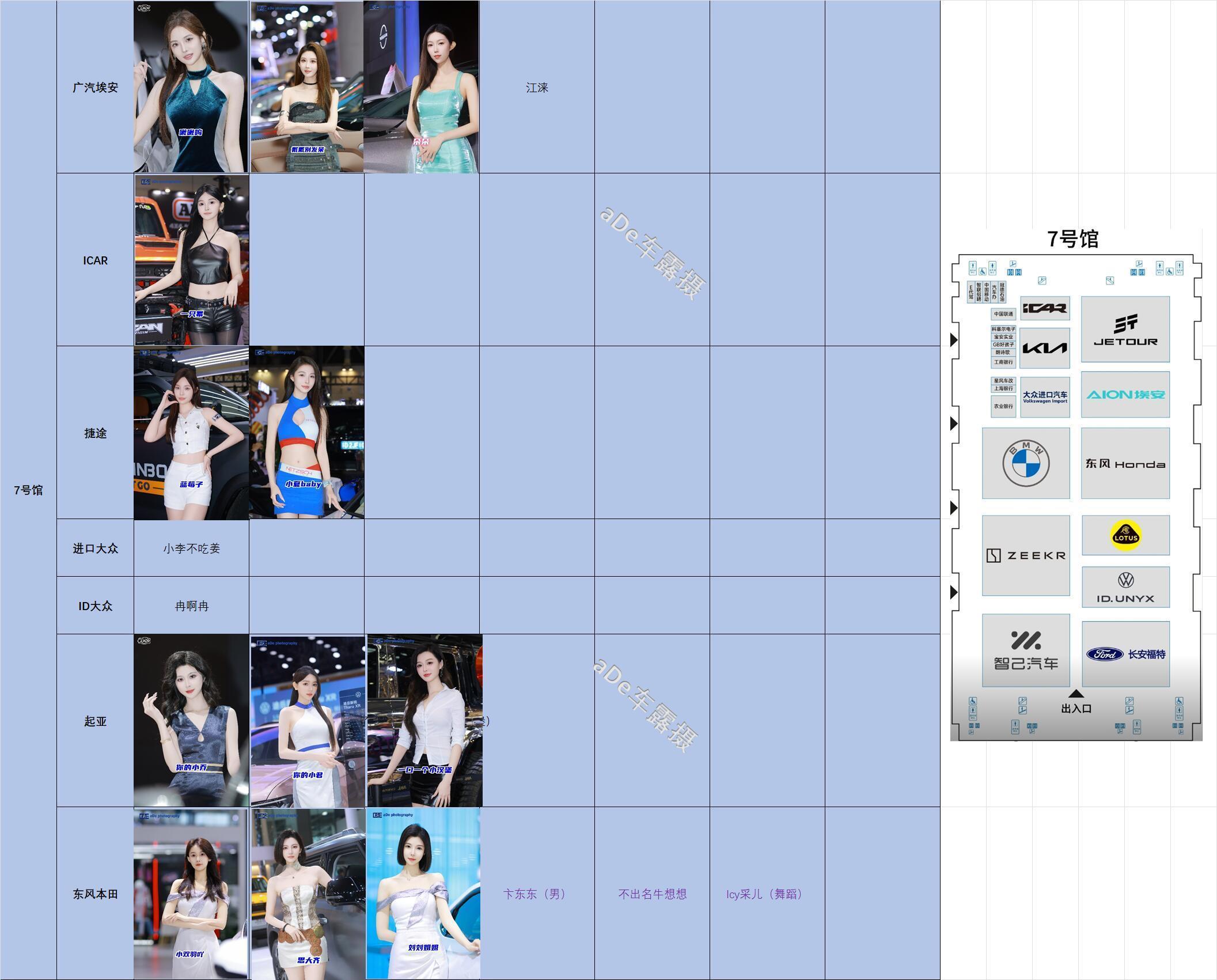Select the 东风Honda booth on the map
Image resolution: width=1217 pixels, height=980 pixels.
pyautogui.click(x=1125, y=463)
